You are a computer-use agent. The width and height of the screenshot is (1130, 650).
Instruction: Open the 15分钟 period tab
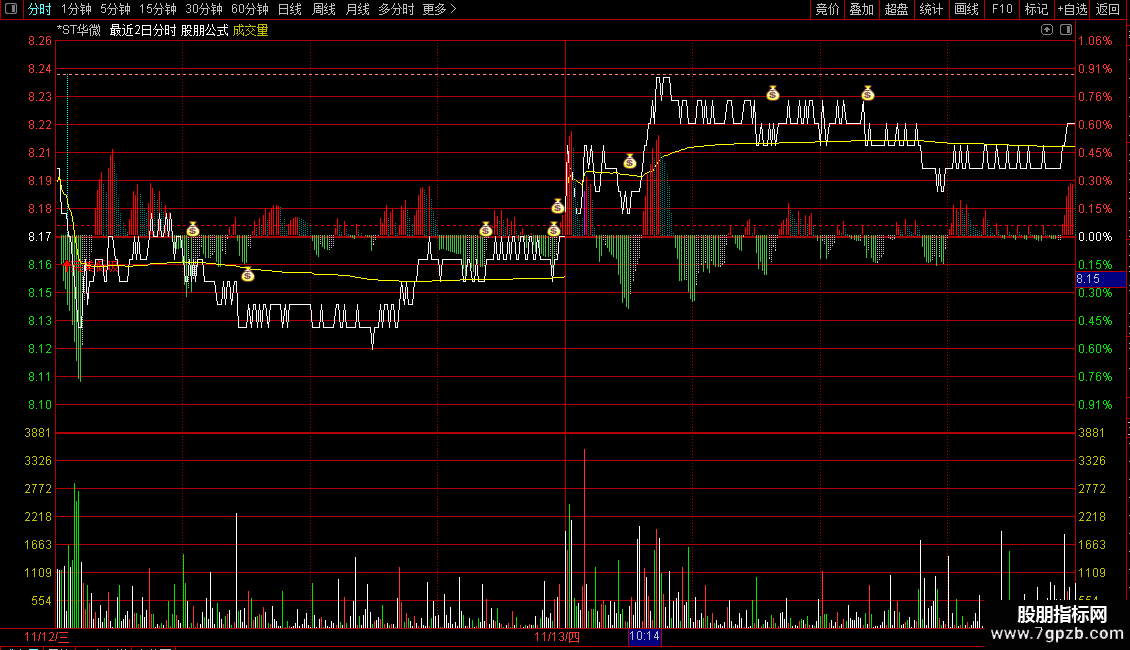158,9
